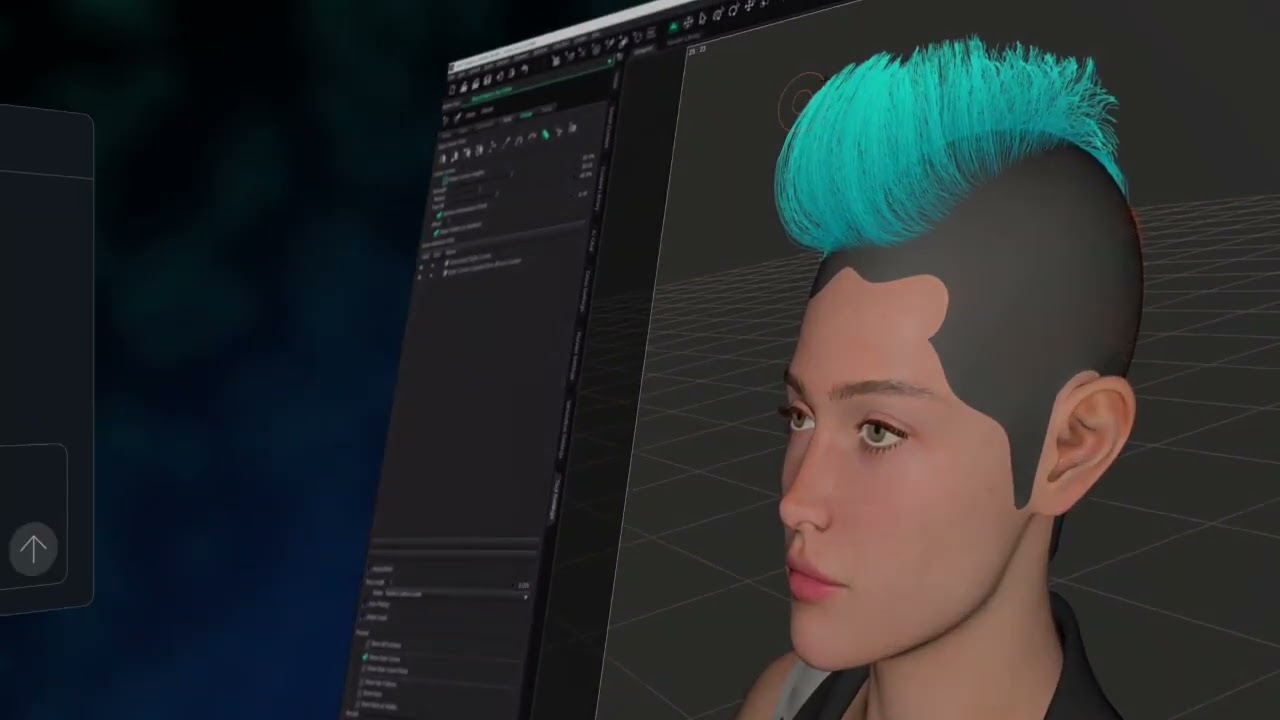The height and width of the screenshot is (720, 1280).
Task: Select the green-highlighted tool in the viewport toolbar
Action: [x=673, y=26]
